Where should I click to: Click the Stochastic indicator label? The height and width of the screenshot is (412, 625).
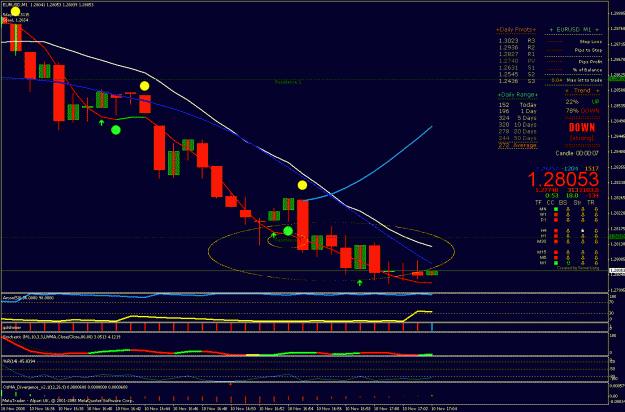tap(62, 337)
